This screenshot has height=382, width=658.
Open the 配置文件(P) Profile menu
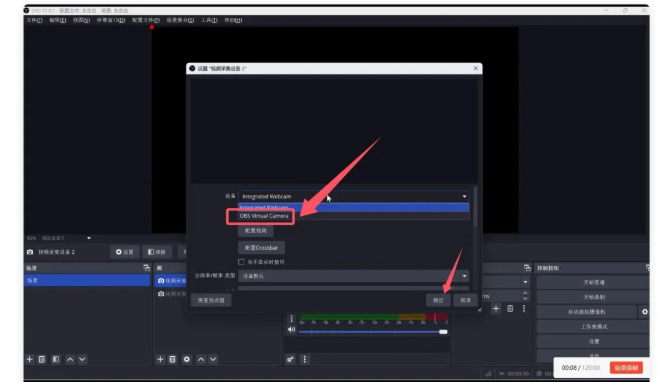coord(146,20)
